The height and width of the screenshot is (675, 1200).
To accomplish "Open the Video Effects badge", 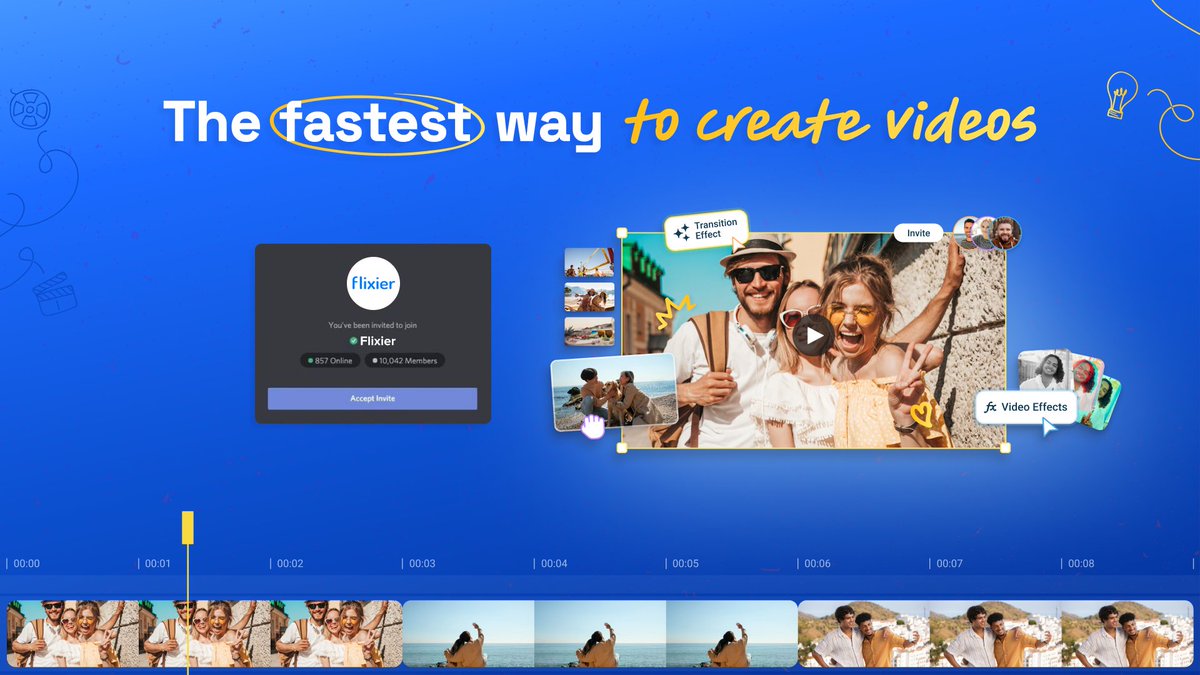I will [x=1026, y=407].
